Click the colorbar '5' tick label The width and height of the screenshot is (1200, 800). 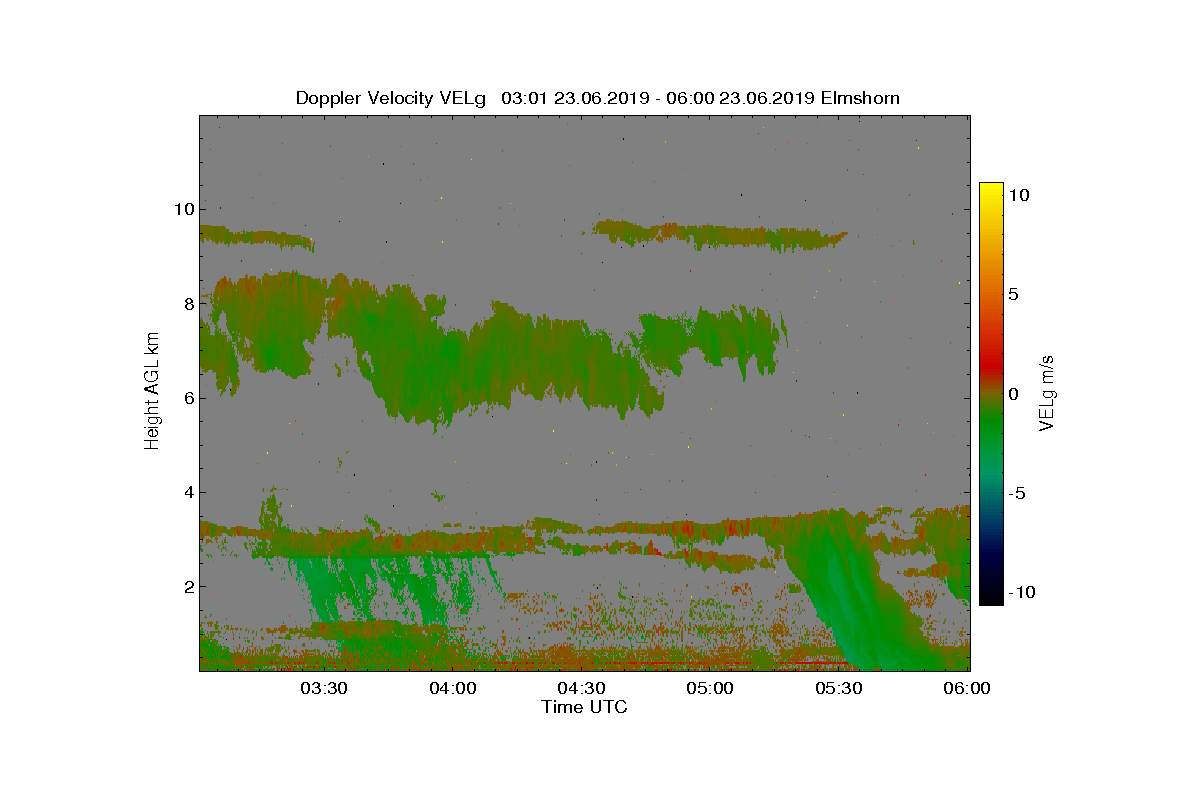[x=1015, y=294]
